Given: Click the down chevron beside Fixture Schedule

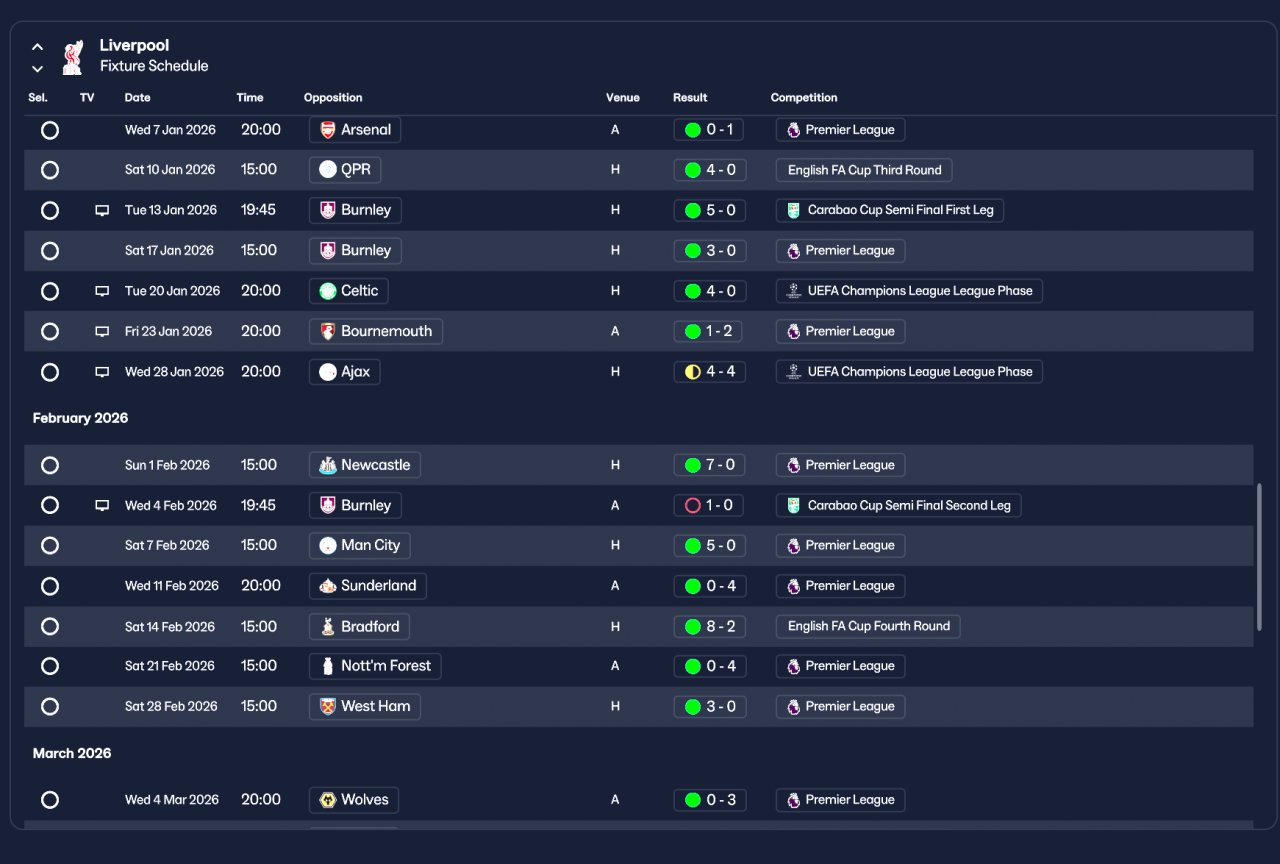Looking at the screenshot, I should [37, 69].
